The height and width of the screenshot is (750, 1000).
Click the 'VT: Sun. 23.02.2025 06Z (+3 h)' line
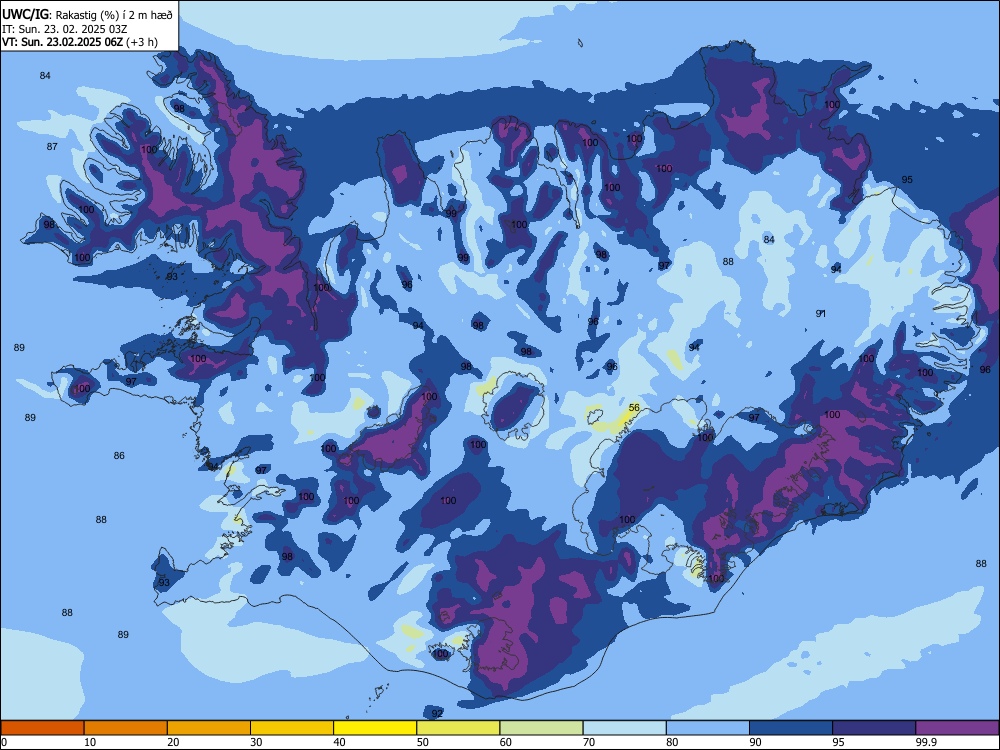coord(80,42)
